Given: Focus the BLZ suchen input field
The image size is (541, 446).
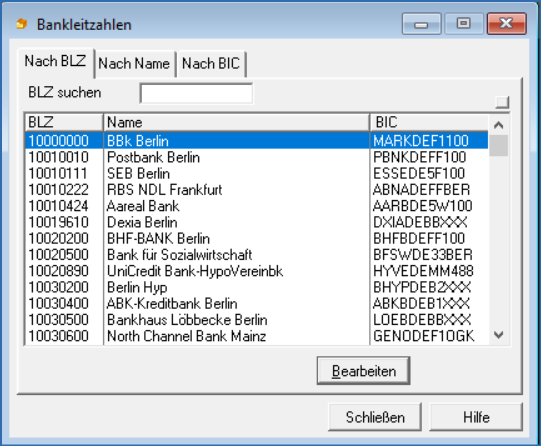Looking at the screenshot, I should 196,93.
